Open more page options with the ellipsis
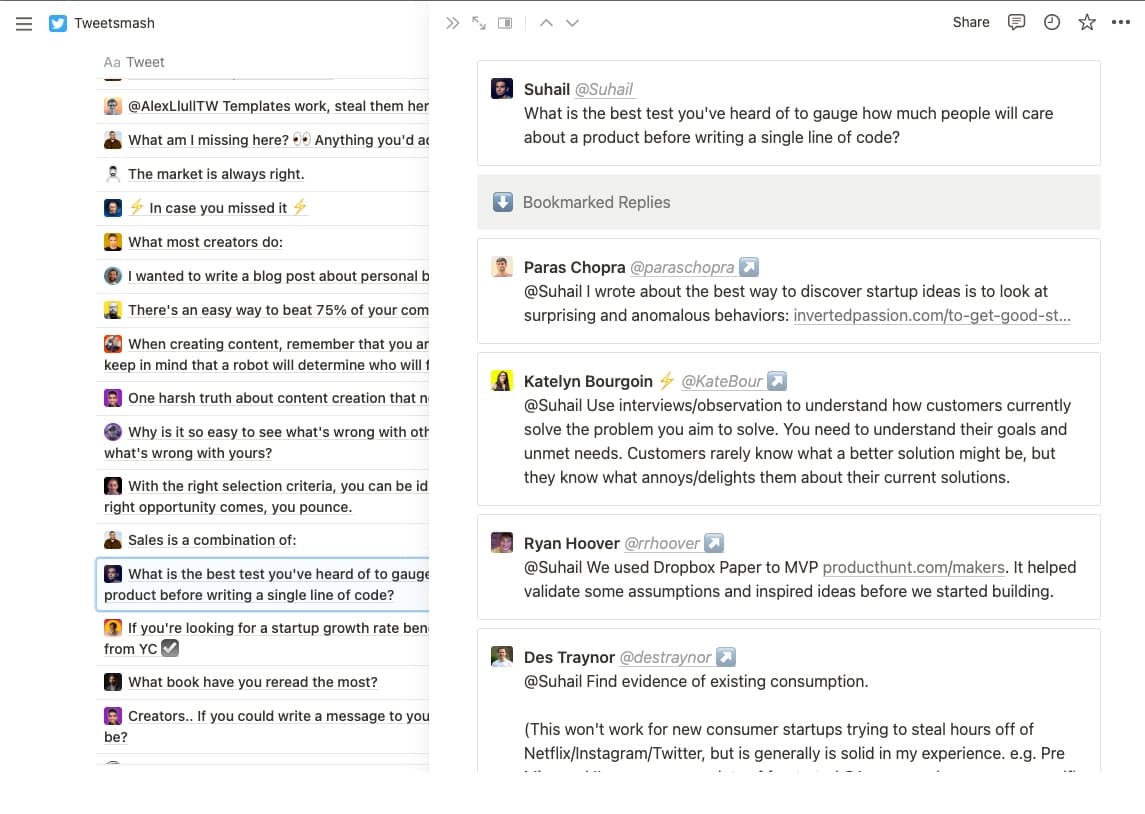The height and width of the screenshot is (814, 1145). (1121, 22)
